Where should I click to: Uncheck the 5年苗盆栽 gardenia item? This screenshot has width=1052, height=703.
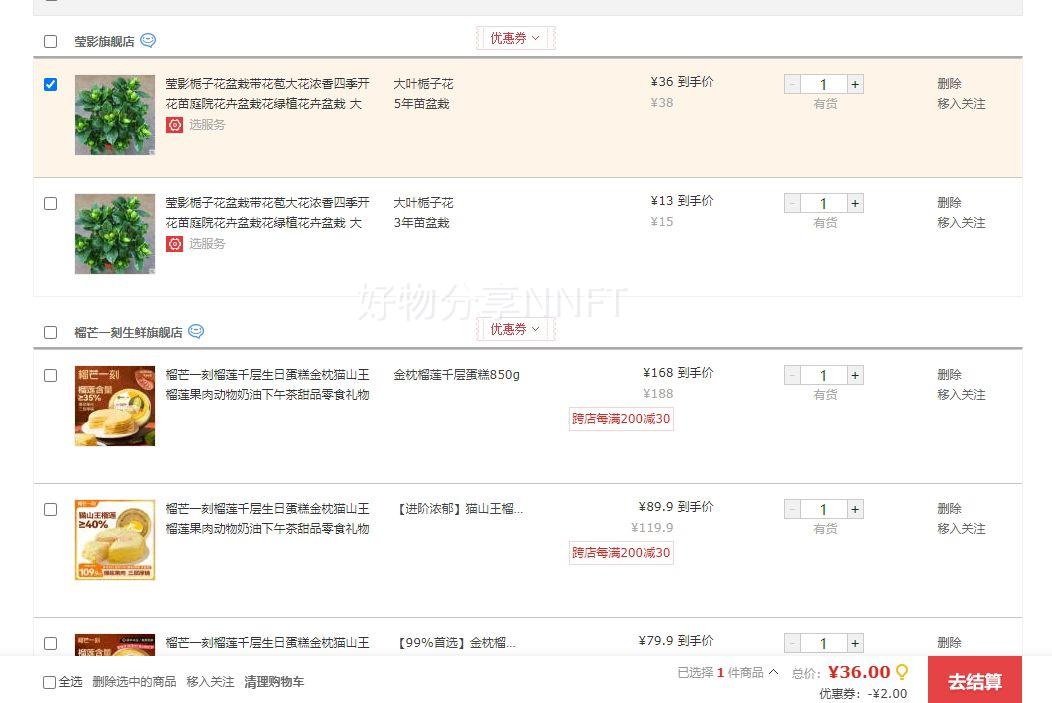(x=51, y=85)
